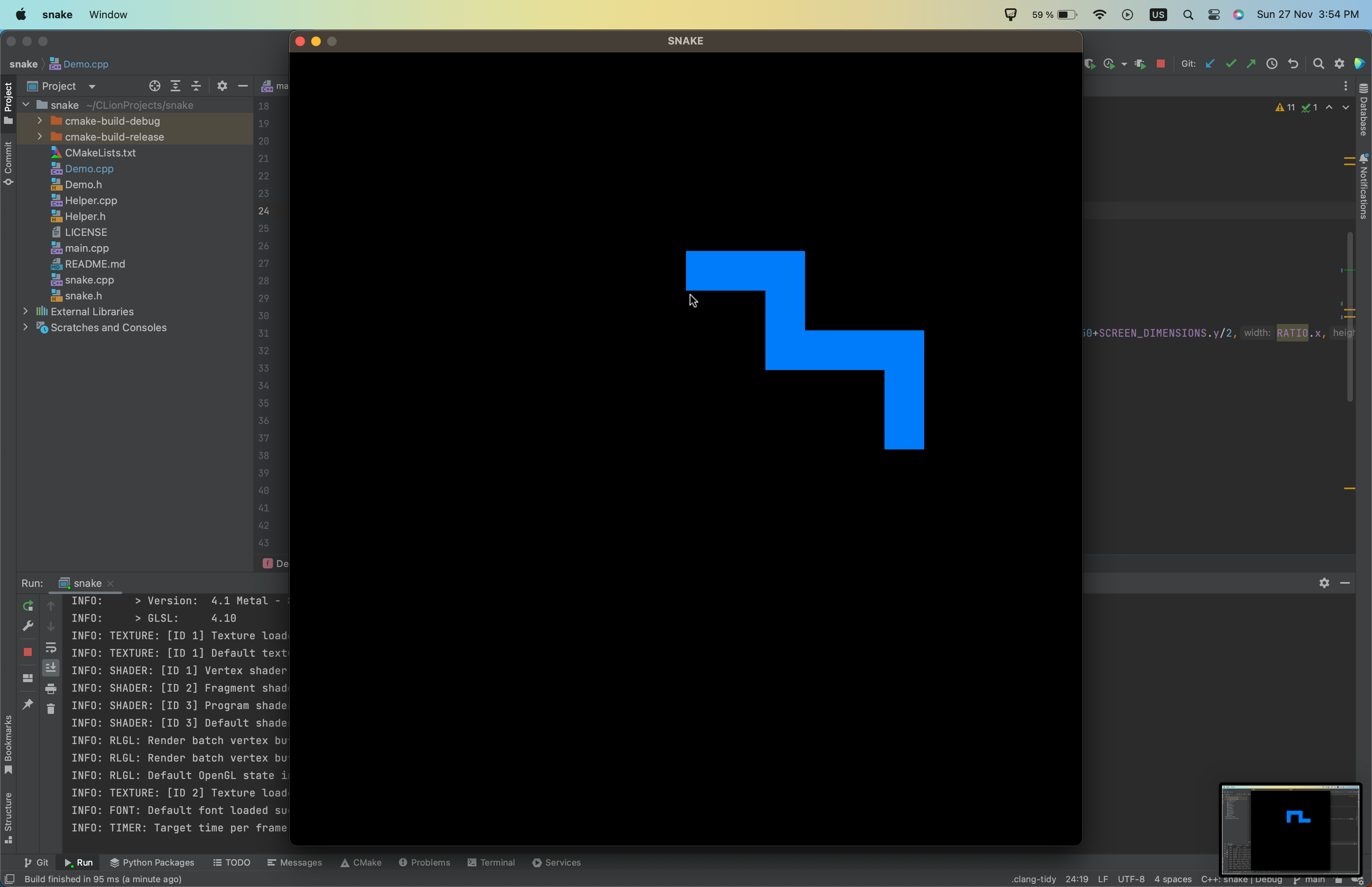Push commits with the green arrow icon
Viewport: 1372px width, 887px height.
[x=1251, y=64]
